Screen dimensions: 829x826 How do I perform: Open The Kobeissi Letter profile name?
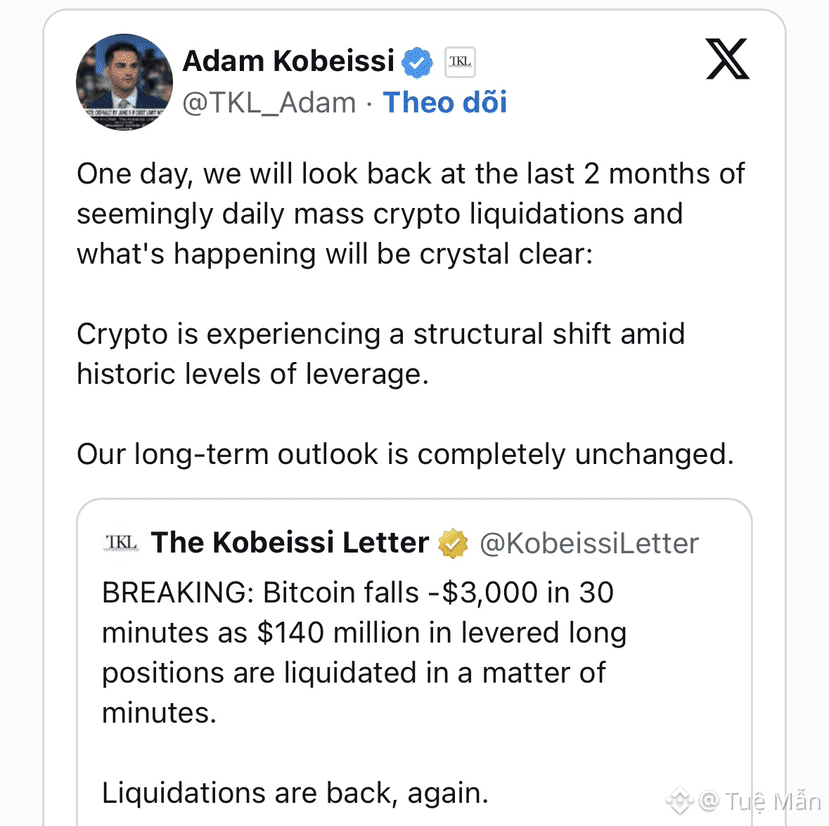point(290,543)
